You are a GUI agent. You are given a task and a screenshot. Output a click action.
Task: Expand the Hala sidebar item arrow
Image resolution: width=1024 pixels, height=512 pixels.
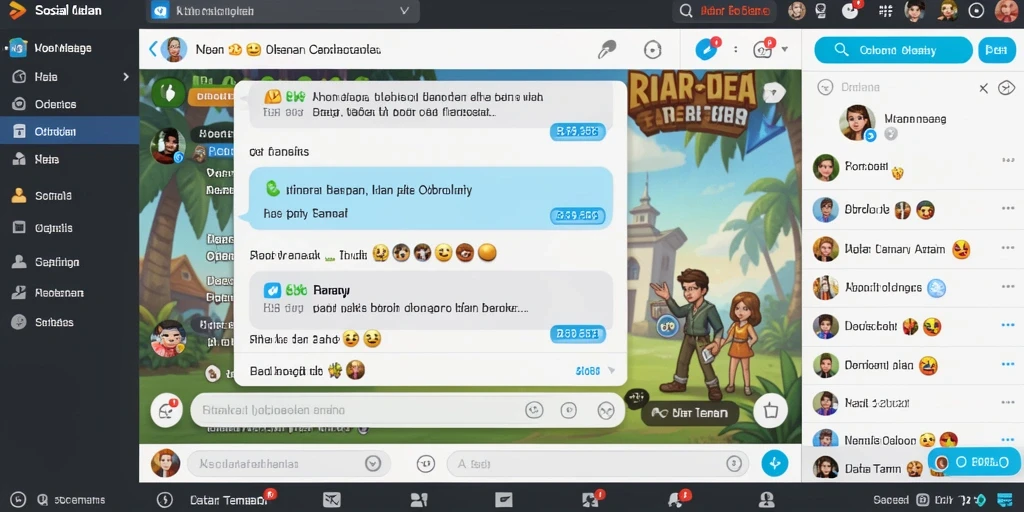(x=126, y=76)
